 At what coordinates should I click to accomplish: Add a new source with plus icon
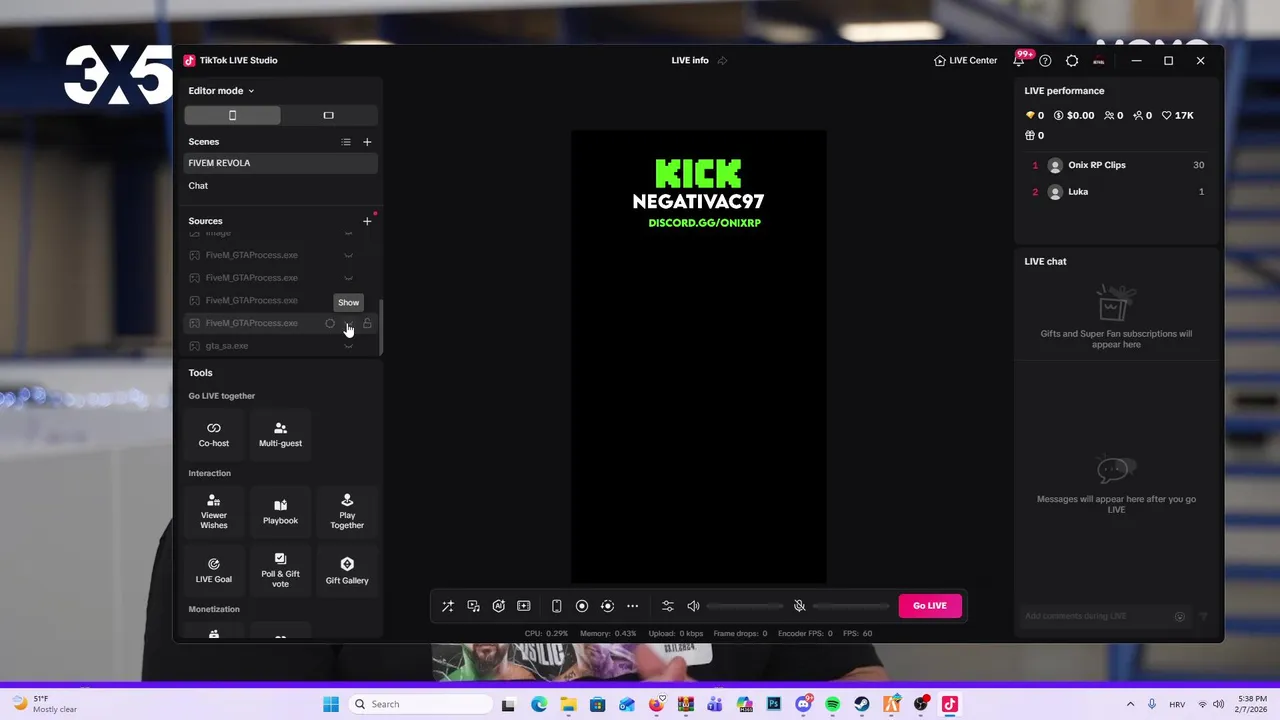click(367, 221)
